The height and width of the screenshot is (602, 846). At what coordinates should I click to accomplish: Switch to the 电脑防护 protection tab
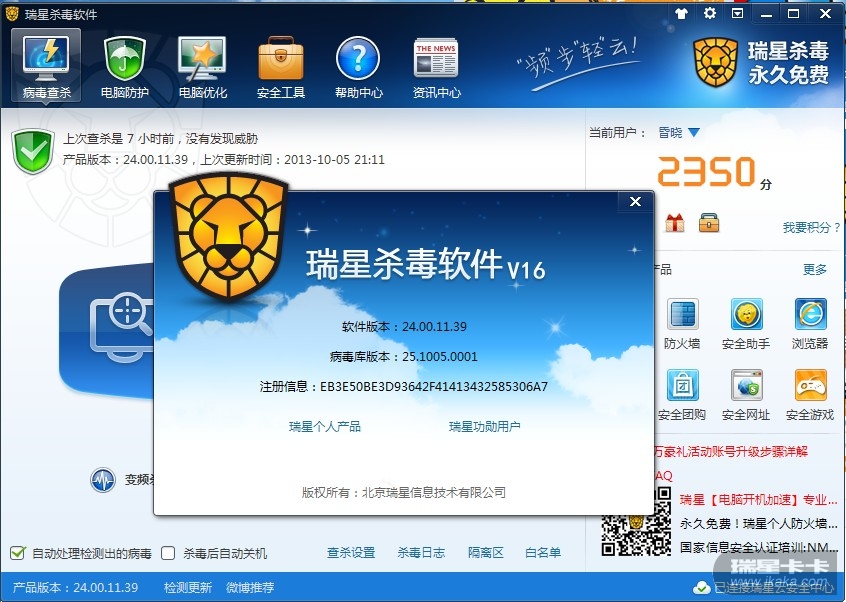point(125,66)
